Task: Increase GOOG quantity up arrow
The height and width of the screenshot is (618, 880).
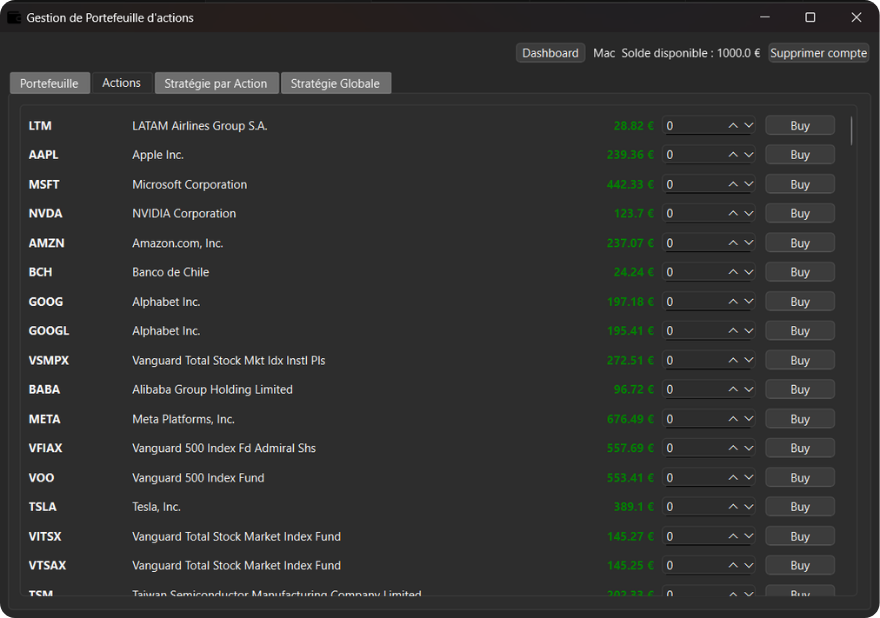Action: pos(733,302)
